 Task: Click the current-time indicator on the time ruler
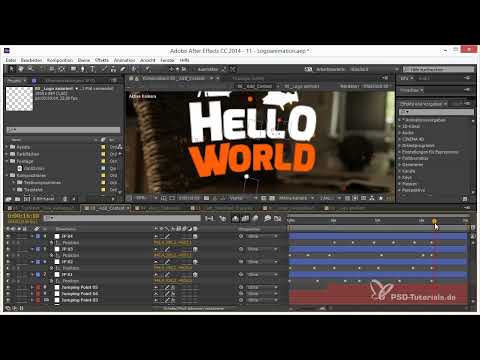point(434,221)
